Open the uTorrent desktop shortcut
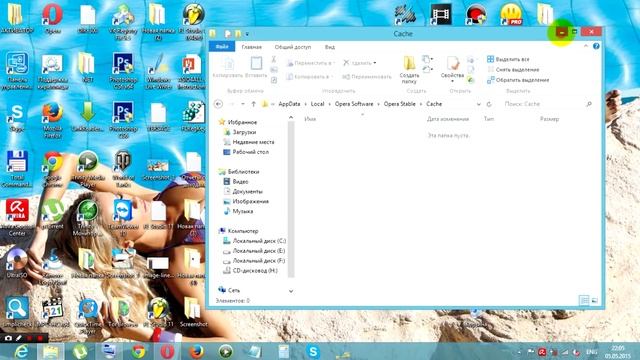This screenshot has width=640, height=360. (52, 214)
